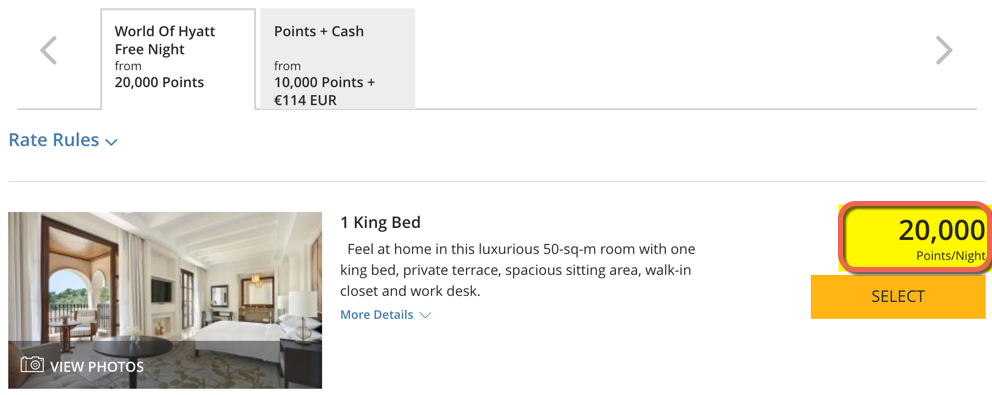Click the right arrow of rate carousel

click(944, 50)
